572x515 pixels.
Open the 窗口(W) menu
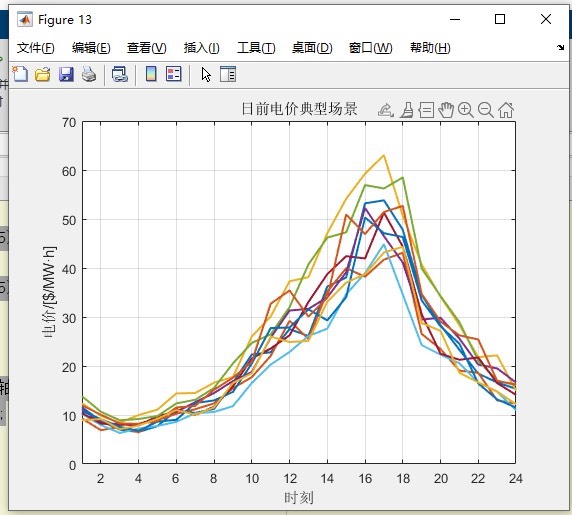click(x=371, y=48)
